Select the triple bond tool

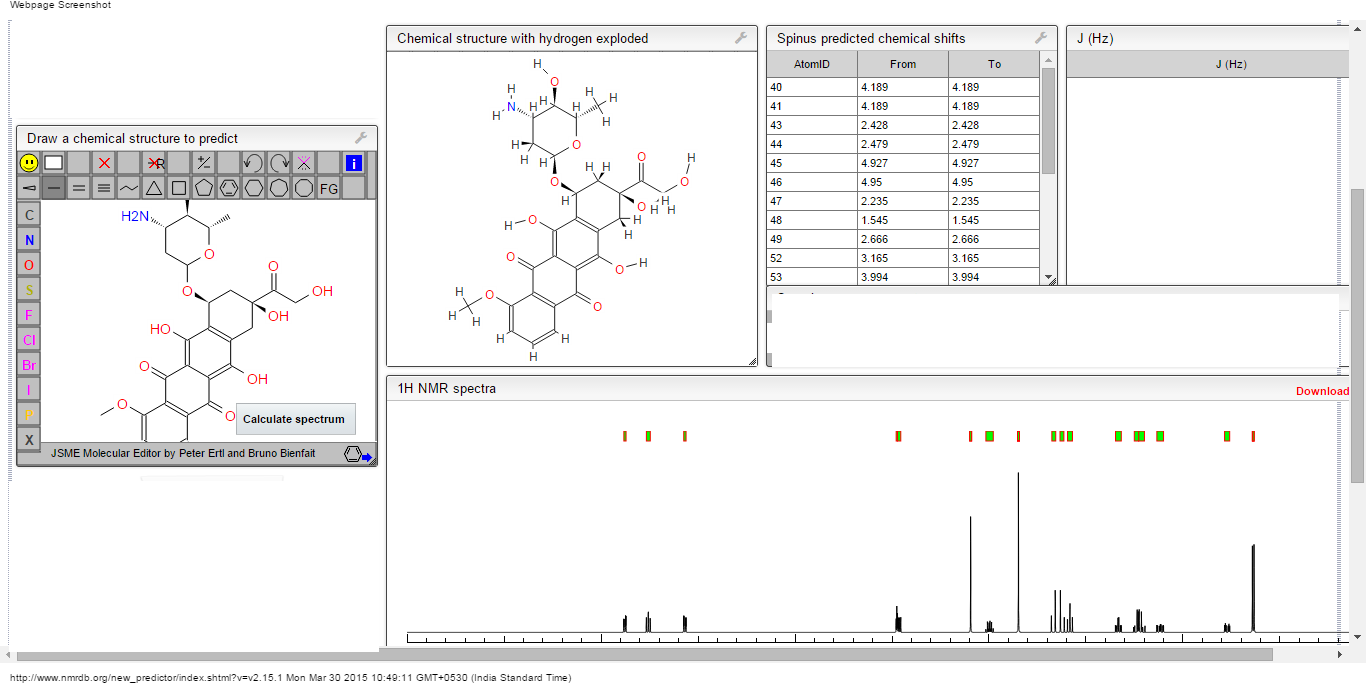click(104, 187)
